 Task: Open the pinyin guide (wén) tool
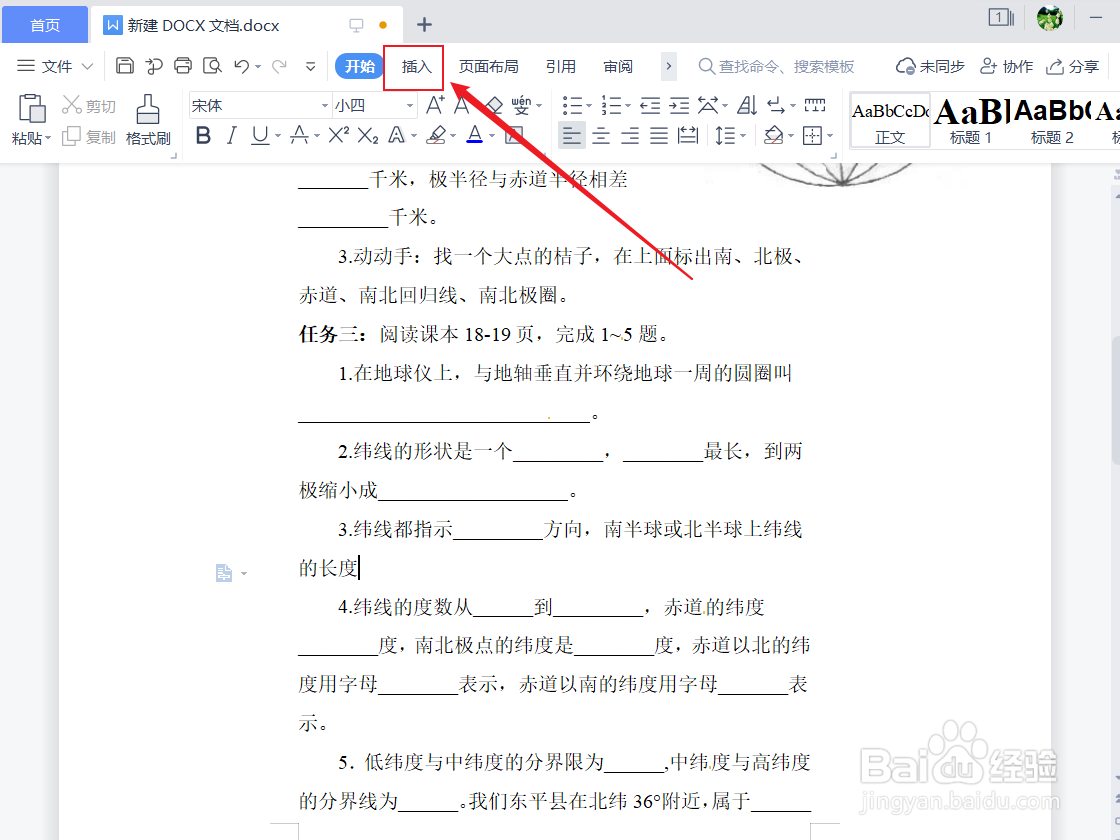click(522, 104)
